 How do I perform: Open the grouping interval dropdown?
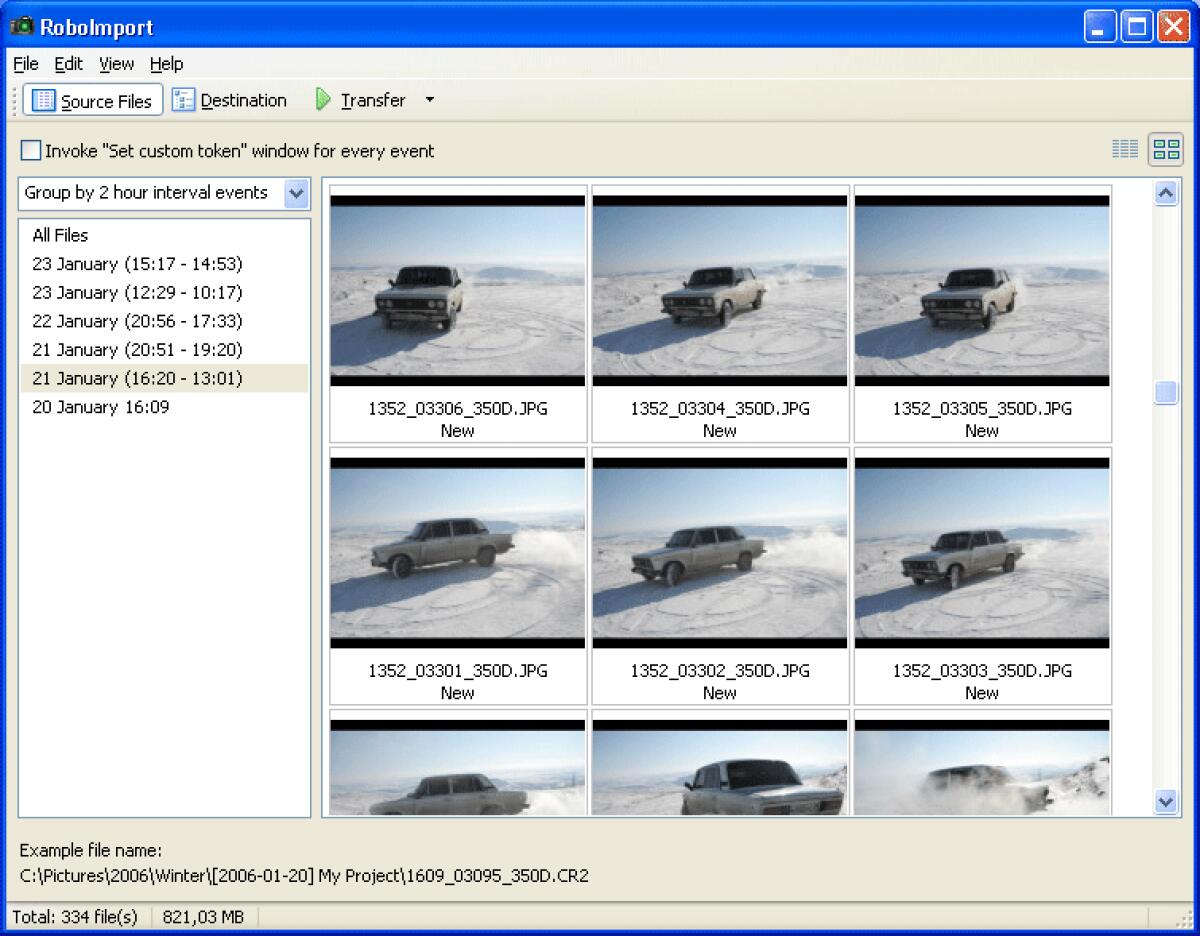pyautogui.click(x=297, y=194)
